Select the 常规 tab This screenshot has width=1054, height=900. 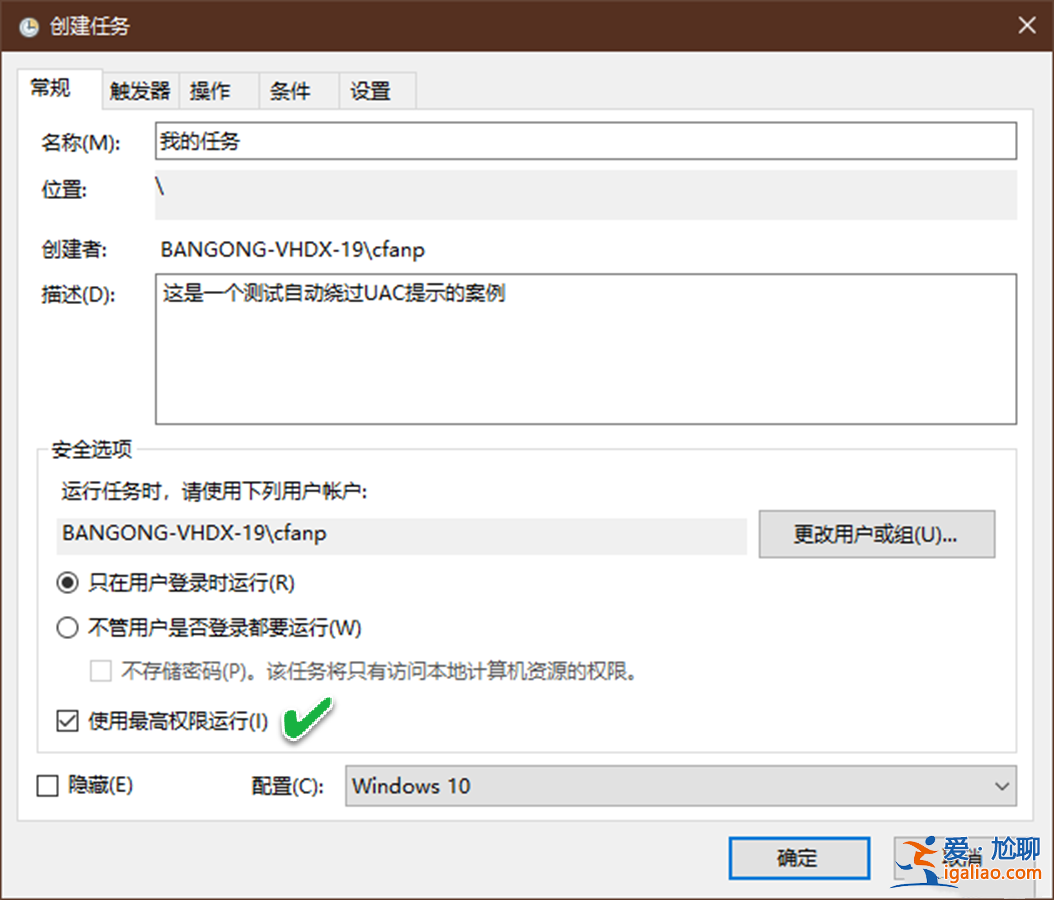(51, 88)
